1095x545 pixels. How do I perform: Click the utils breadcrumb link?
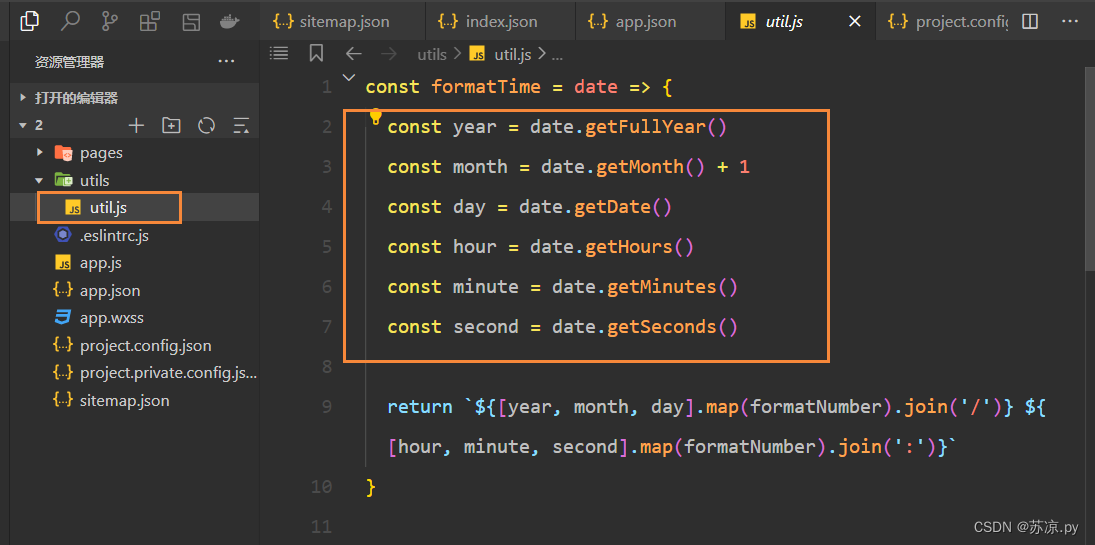(x=432, y=54)
